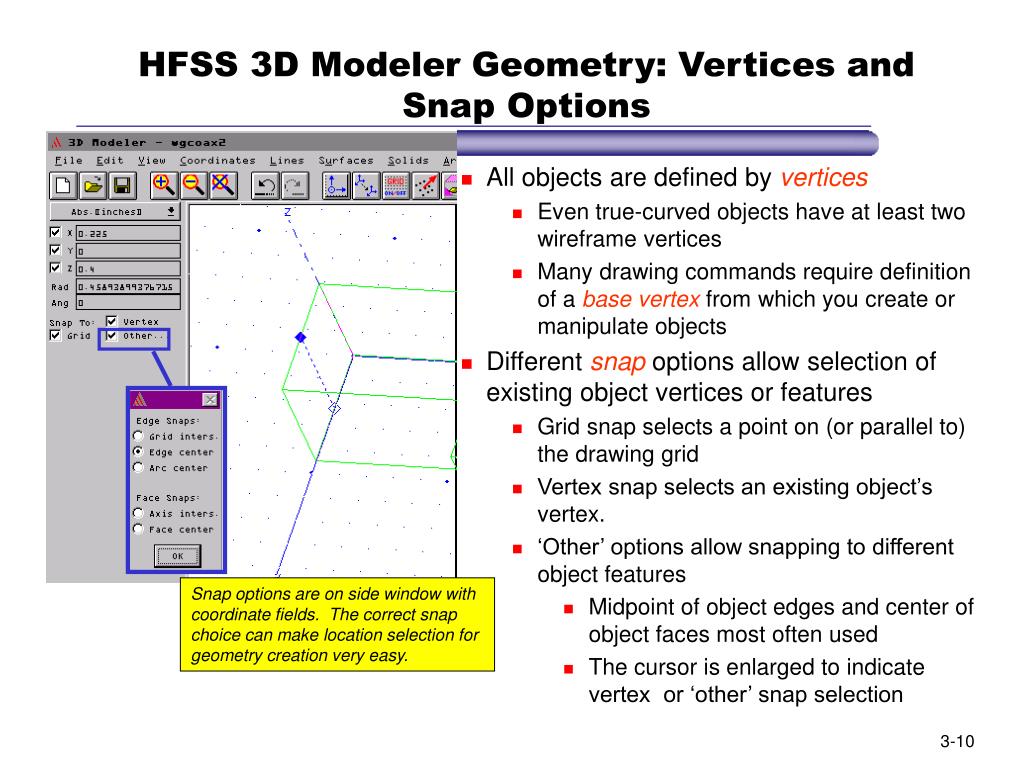
Task: Click the Redo arrow icon
Action: (295, 186)
